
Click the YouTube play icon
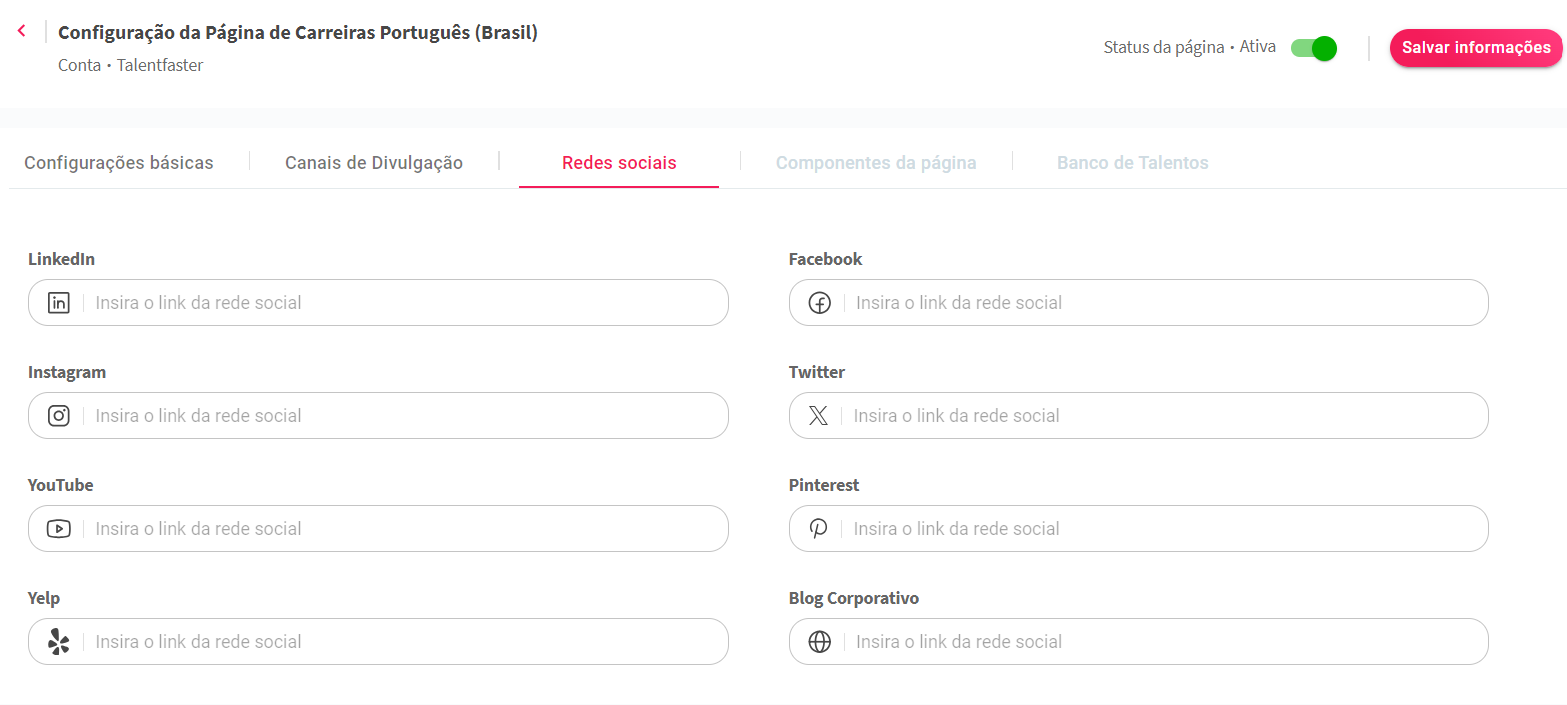click(x=59, y=529)
